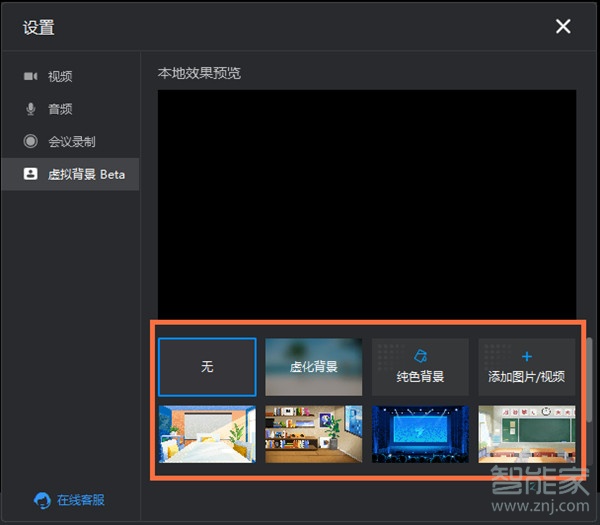Close the 设置 dialog with the X

tap(563, 26)
